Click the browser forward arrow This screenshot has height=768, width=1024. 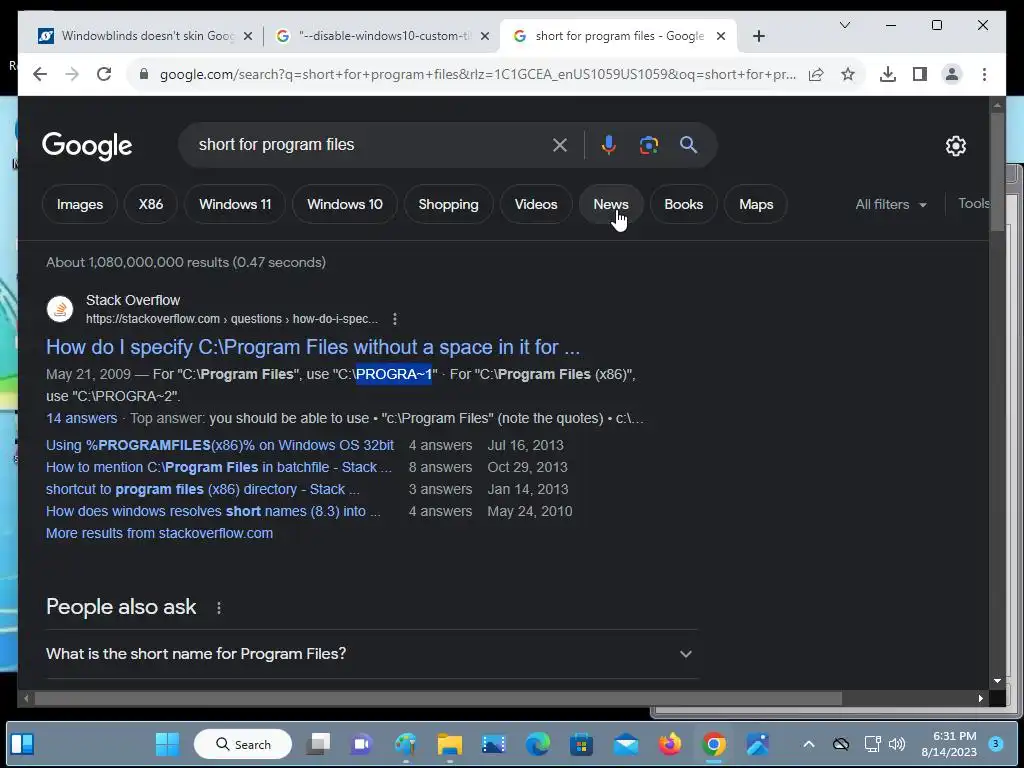coord(72,74)
